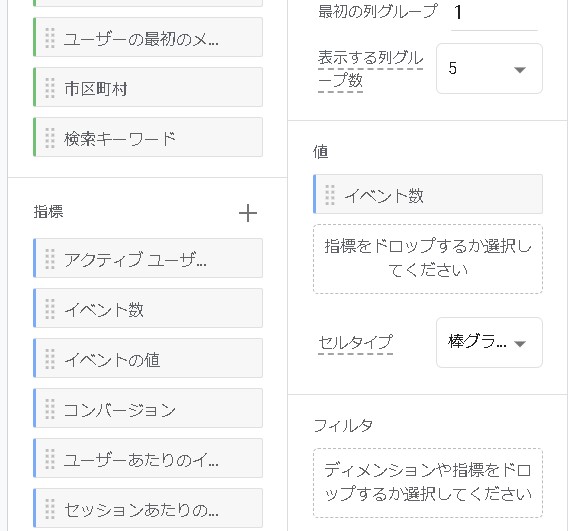Screen dimensions: 568x531
Task: Click the 表示する列グループ数 label text
Action: (371, 69)
